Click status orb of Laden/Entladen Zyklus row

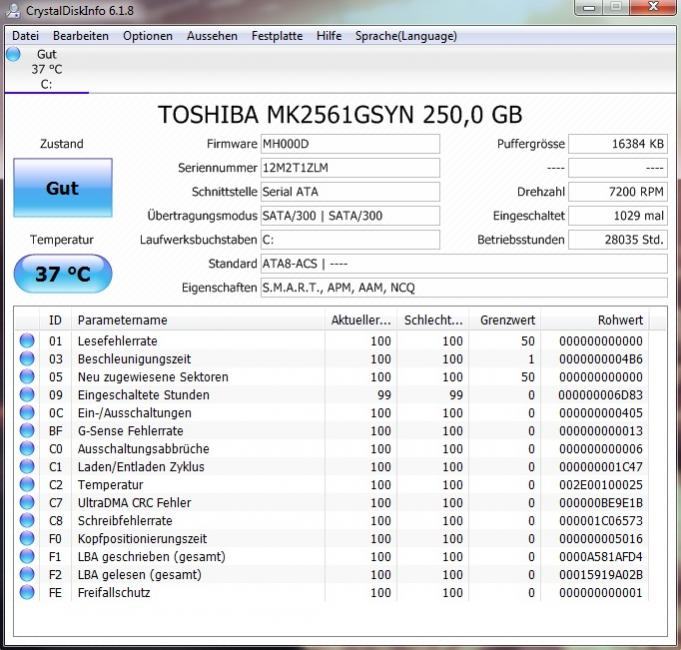[27, 467]
